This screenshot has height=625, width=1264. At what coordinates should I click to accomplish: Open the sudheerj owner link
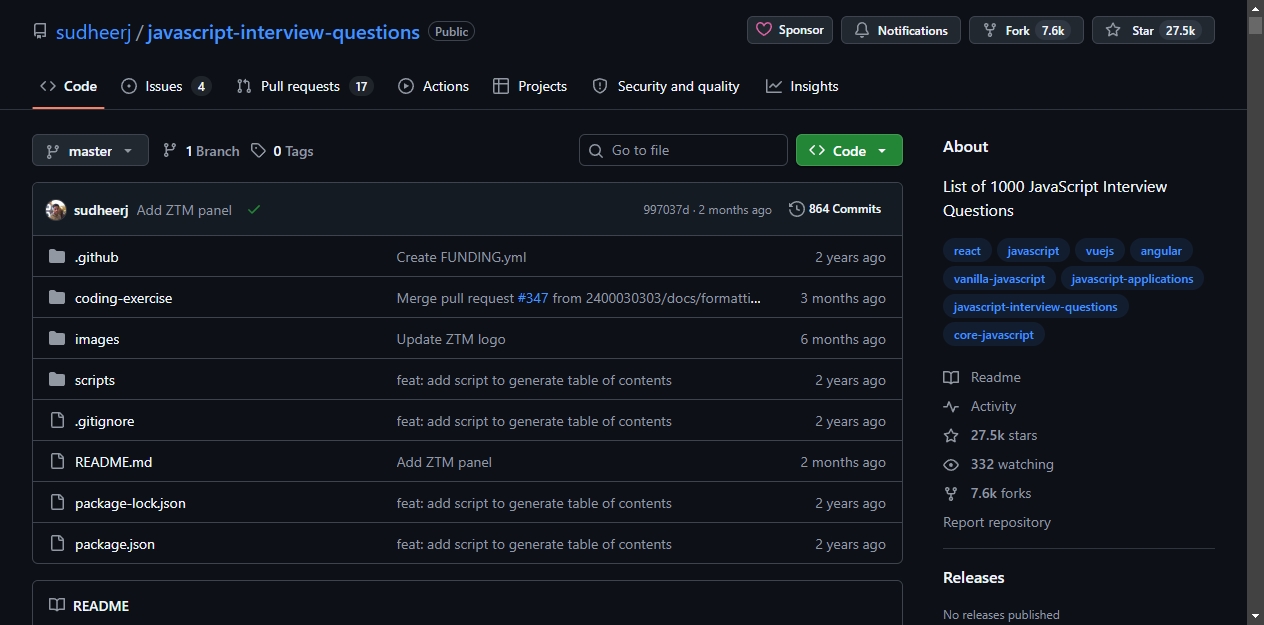click(x=93, y=32)
